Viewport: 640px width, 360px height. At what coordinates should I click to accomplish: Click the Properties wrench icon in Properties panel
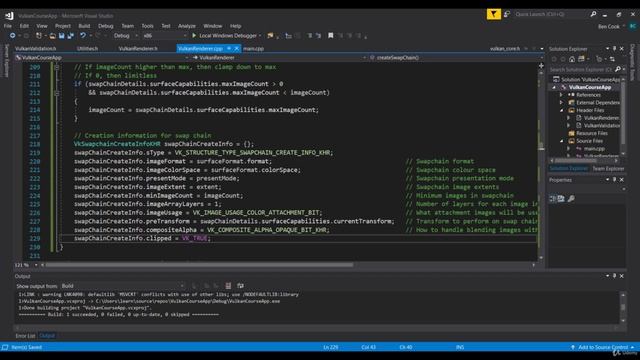point(571,199)
